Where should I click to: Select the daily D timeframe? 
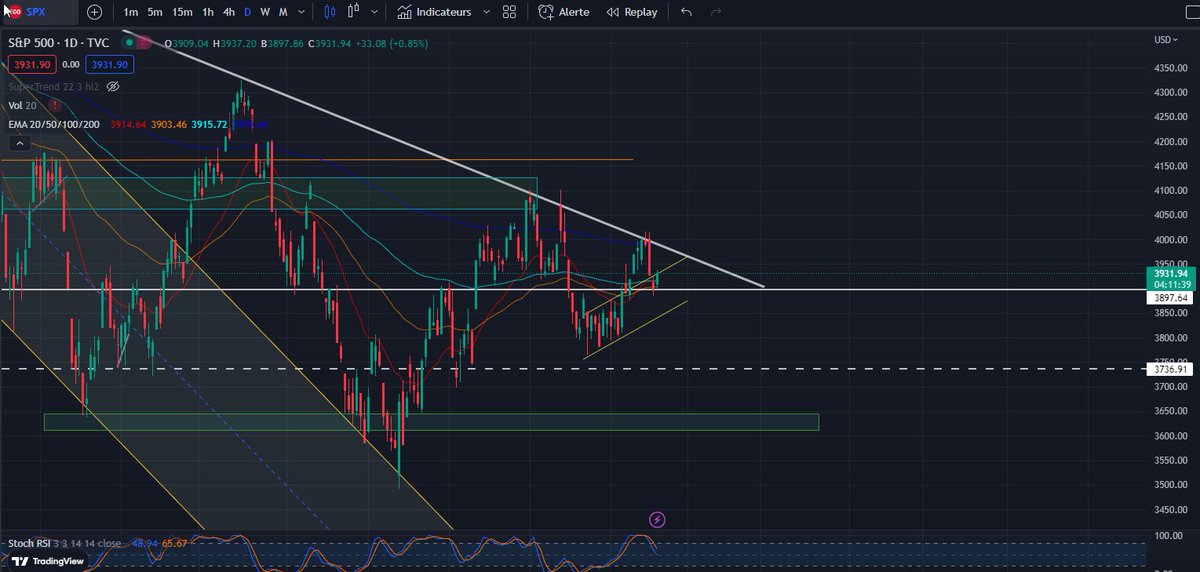point(248,12)
